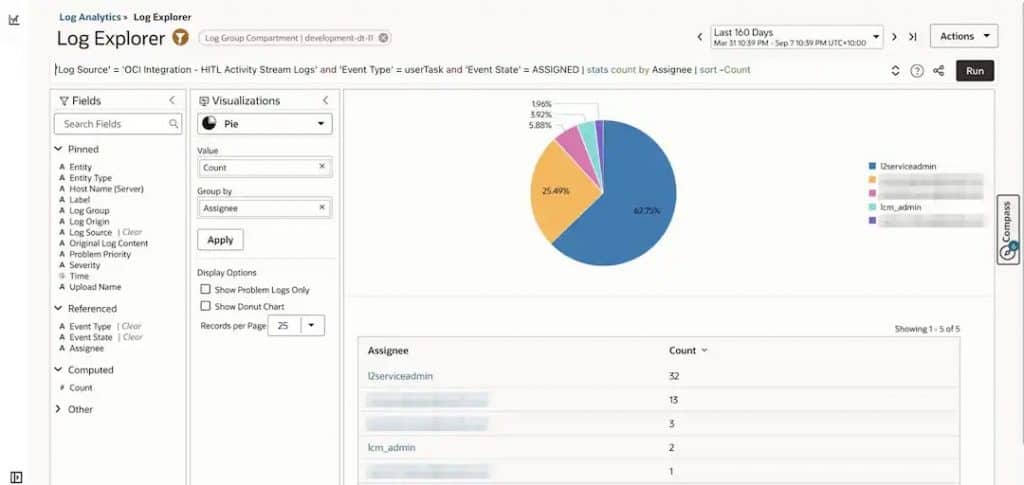Click the Assignee column header
1024x485 pixels.
tap(388, 351)
